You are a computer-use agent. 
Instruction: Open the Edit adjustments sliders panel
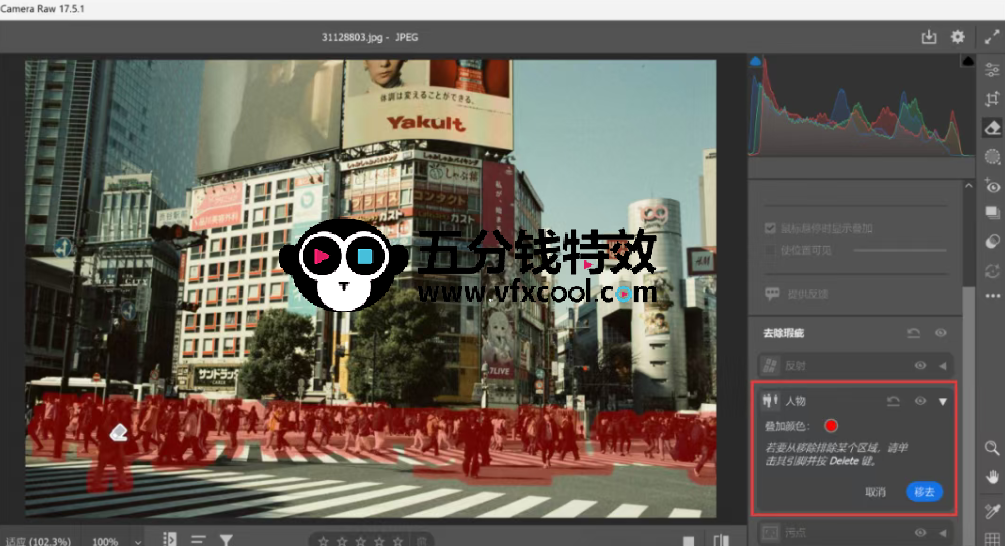992,70
